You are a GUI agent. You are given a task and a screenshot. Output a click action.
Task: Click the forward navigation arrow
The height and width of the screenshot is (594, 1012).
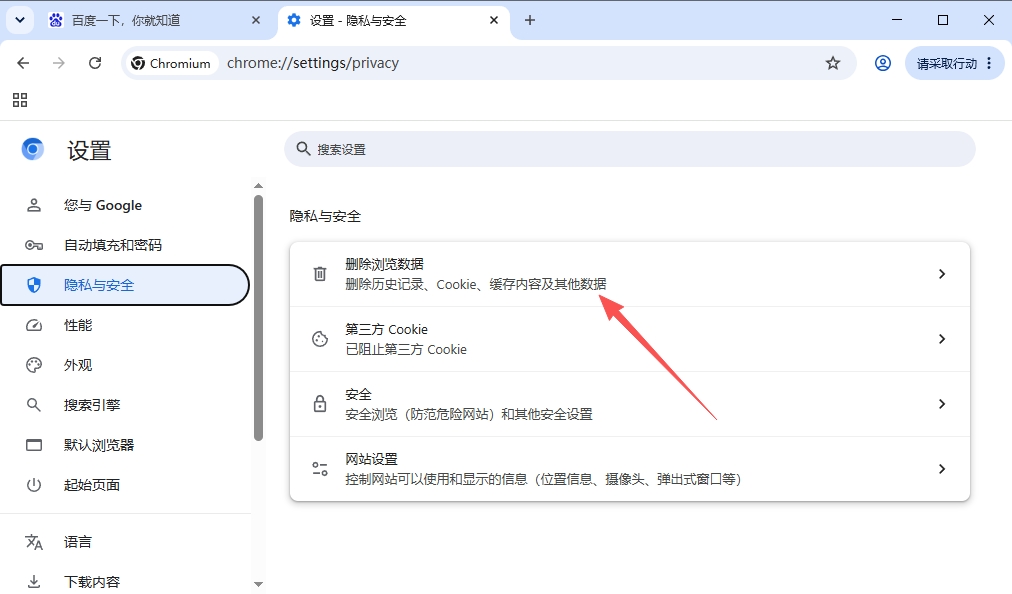[59, 63]
